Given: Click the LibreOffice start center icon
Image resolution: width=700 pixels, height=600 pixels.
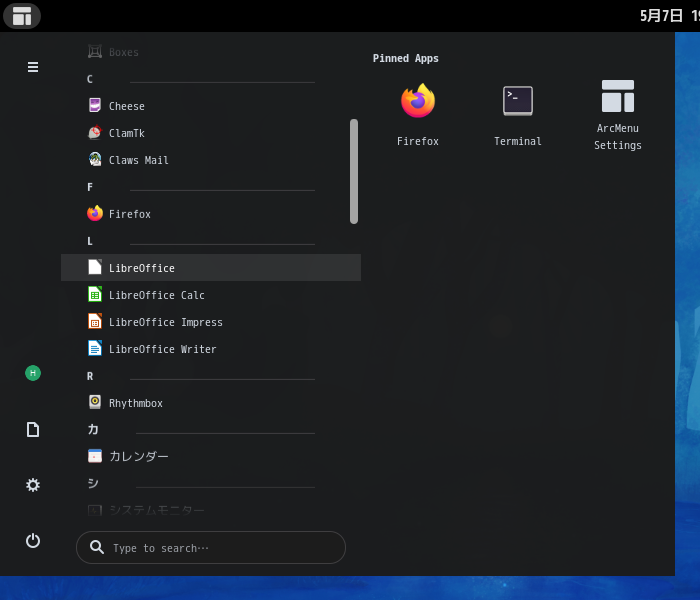Looking at the screenshot, I should 95,267.
